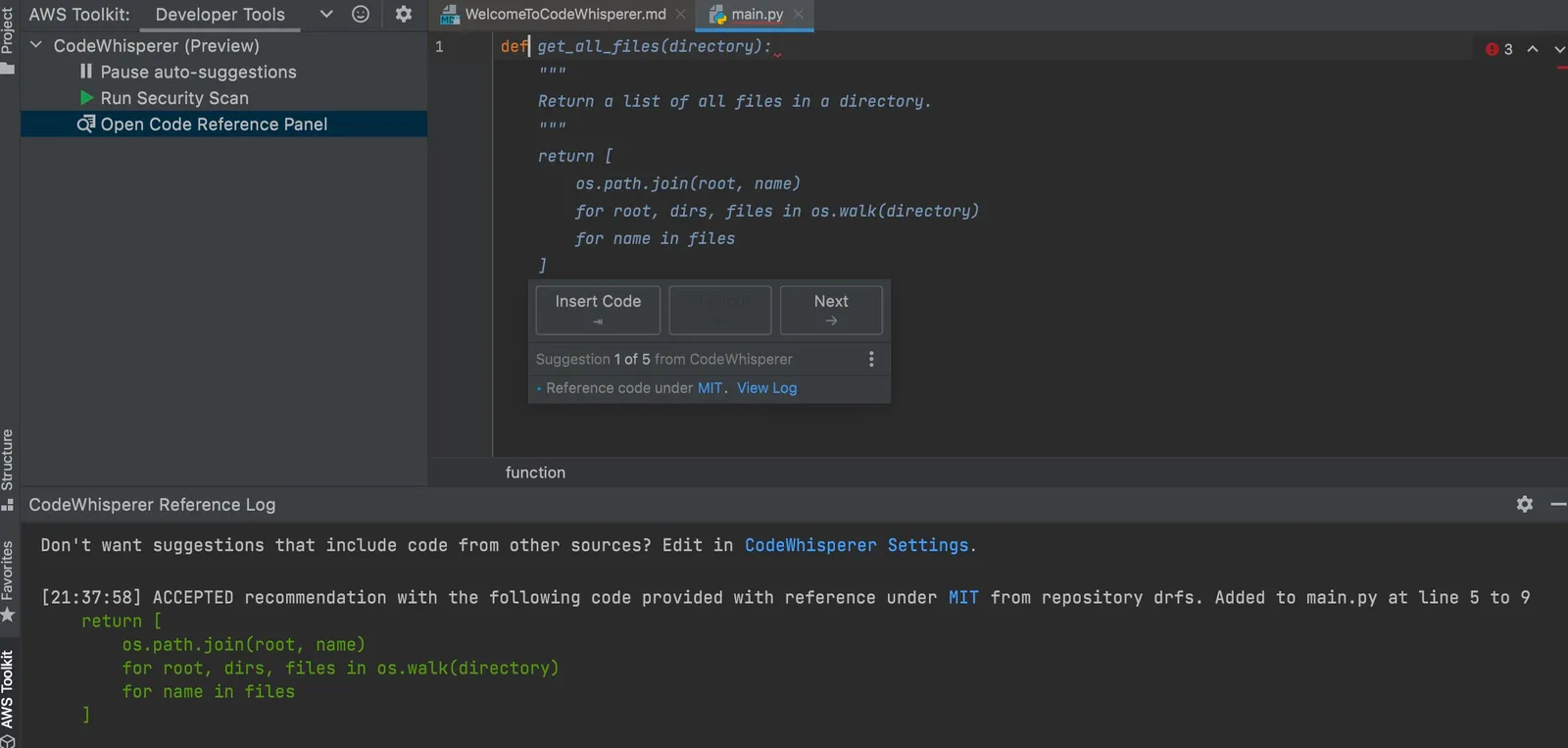This screenshot has width=1568, height=748.
Task: Click the Open Code Reference Panel icon
Action: click(86, 124)
